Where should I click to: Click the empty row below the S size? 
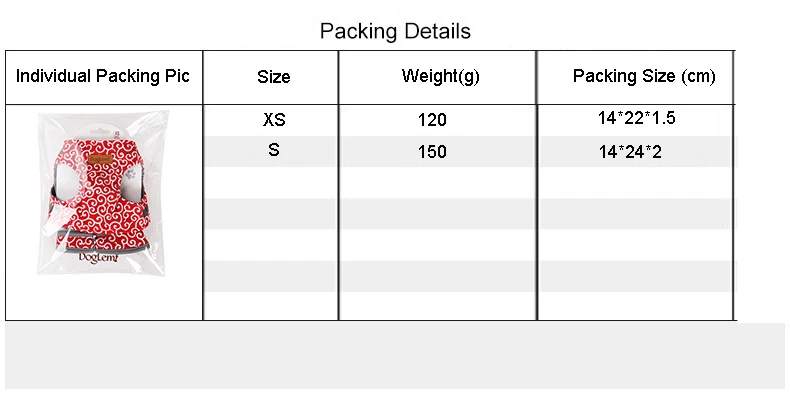(x=271, y=182)
